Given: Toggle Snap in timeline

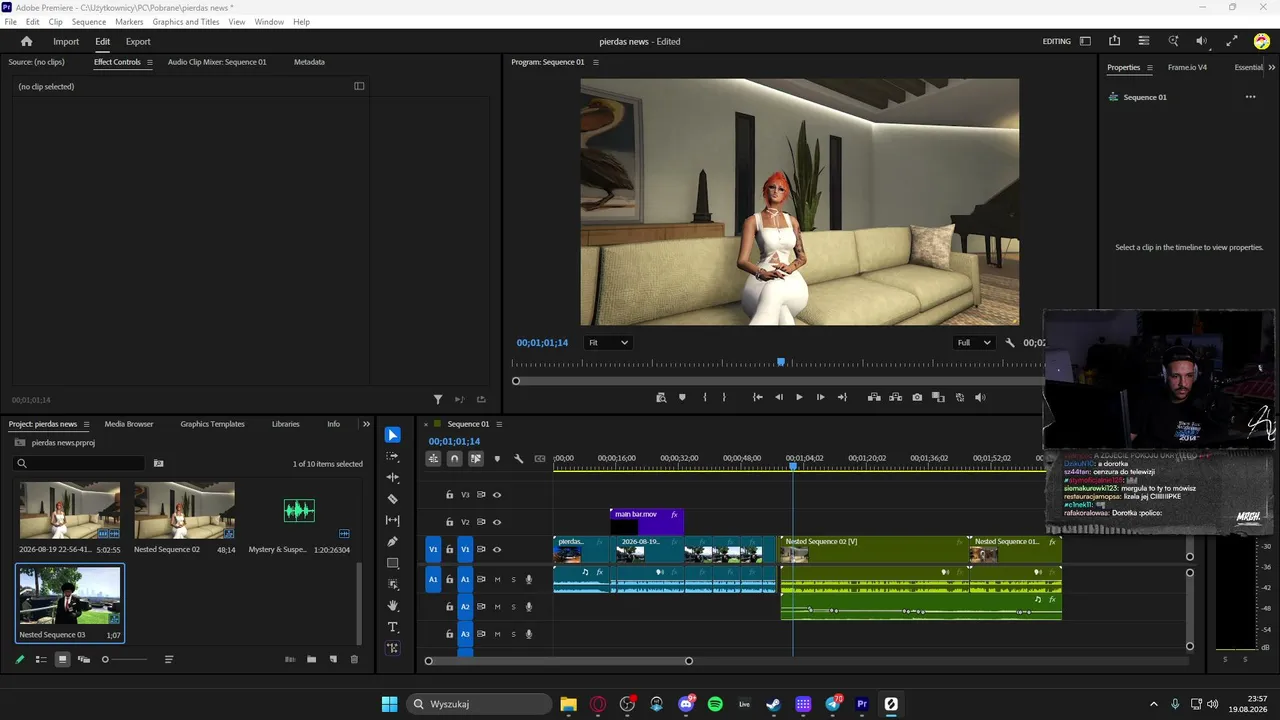Looking at the screenshot, I should (x=454, y=459).
